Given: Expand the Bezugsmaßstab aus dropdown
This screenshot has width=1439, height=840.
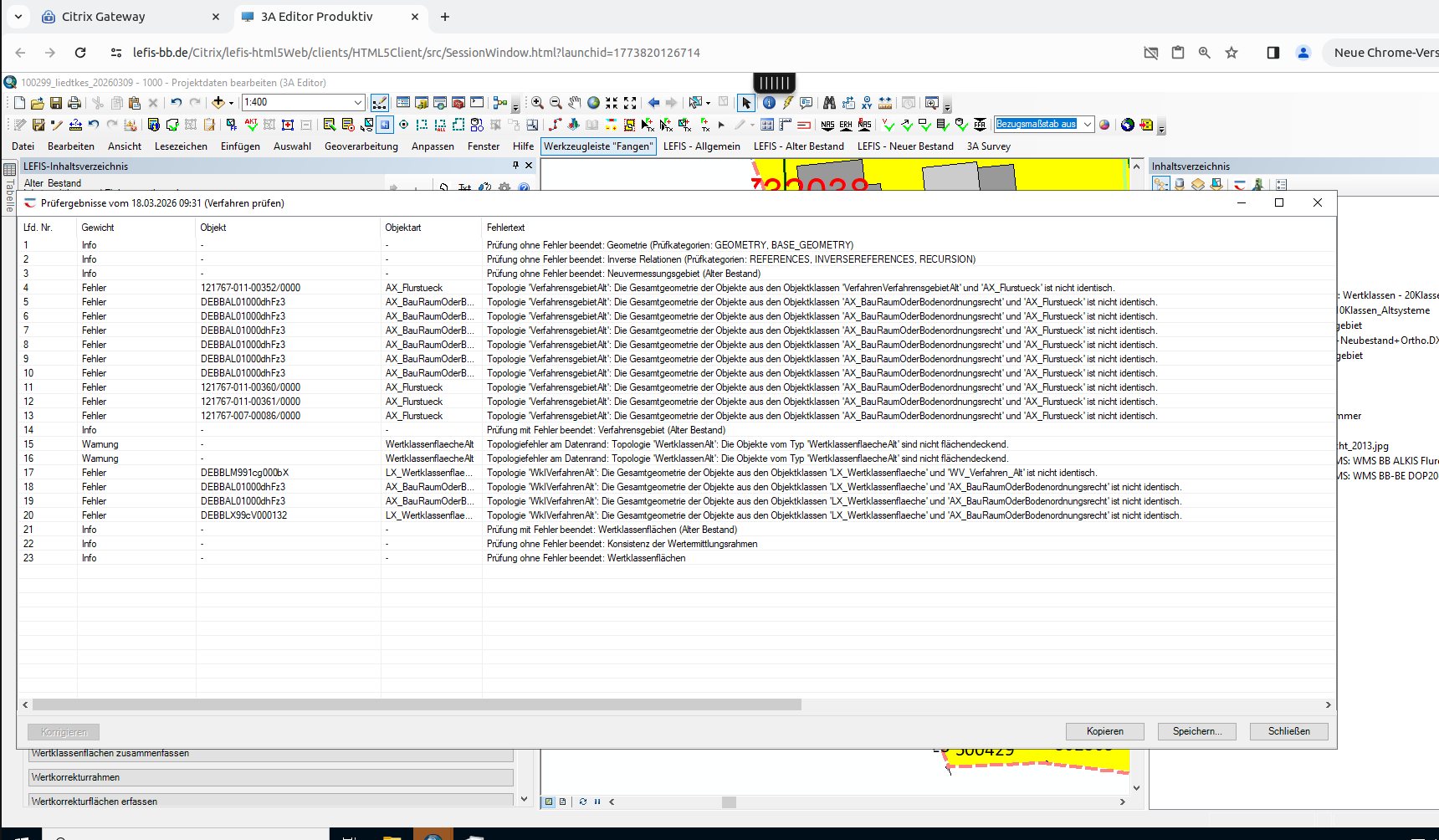Looking at the screenshot, I should click(1087, 125).
